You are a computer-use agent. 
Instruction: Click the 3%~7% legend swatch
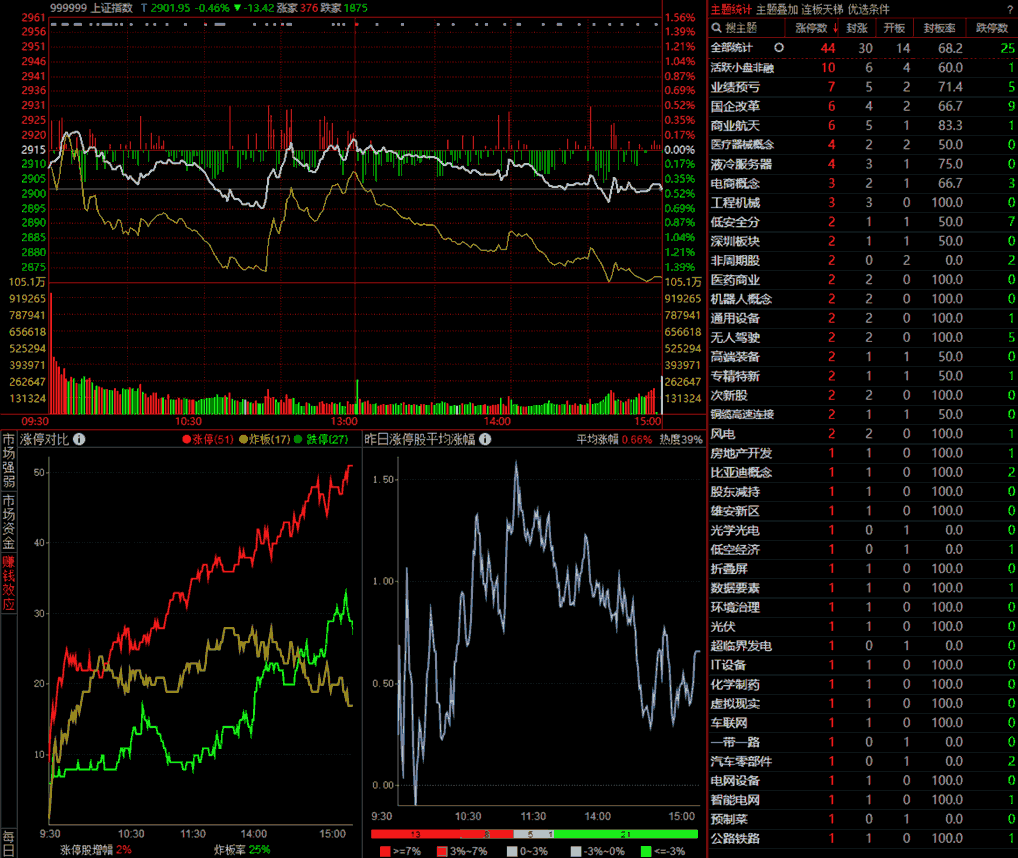442,851
